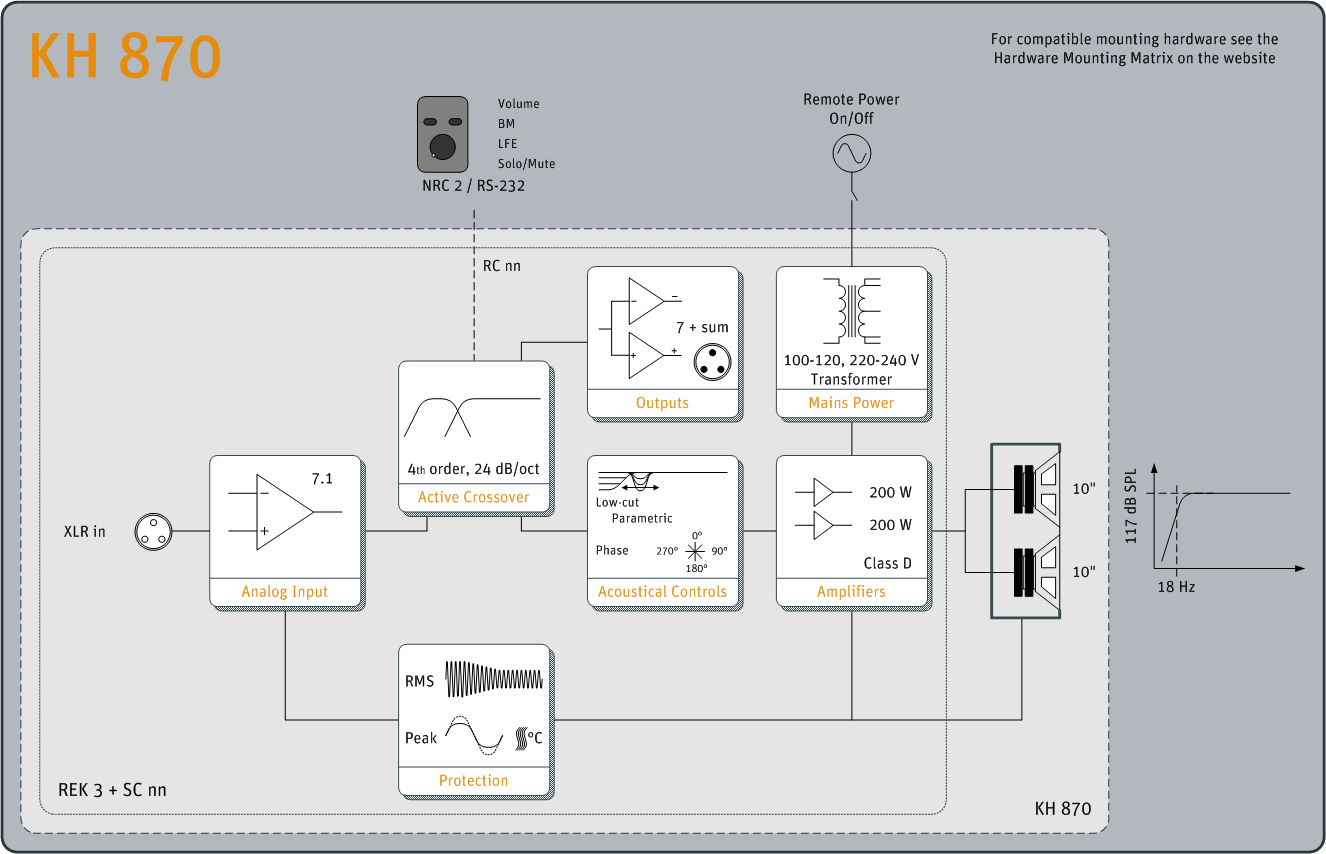The width and height of the screenshot is (1326, 854).
Task: Select the Mains Power label
Action: coord(852,402)
